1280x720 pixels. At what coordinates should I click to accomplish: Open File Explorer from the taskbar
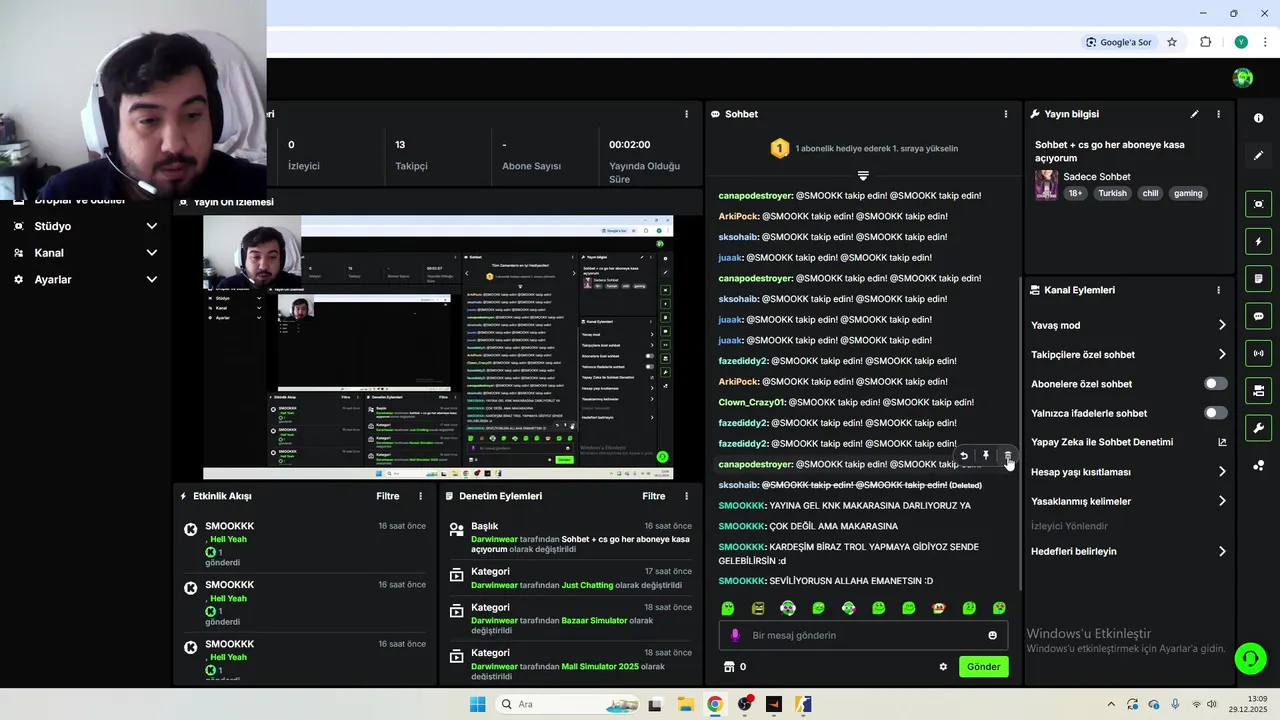(x=685, y=704)
